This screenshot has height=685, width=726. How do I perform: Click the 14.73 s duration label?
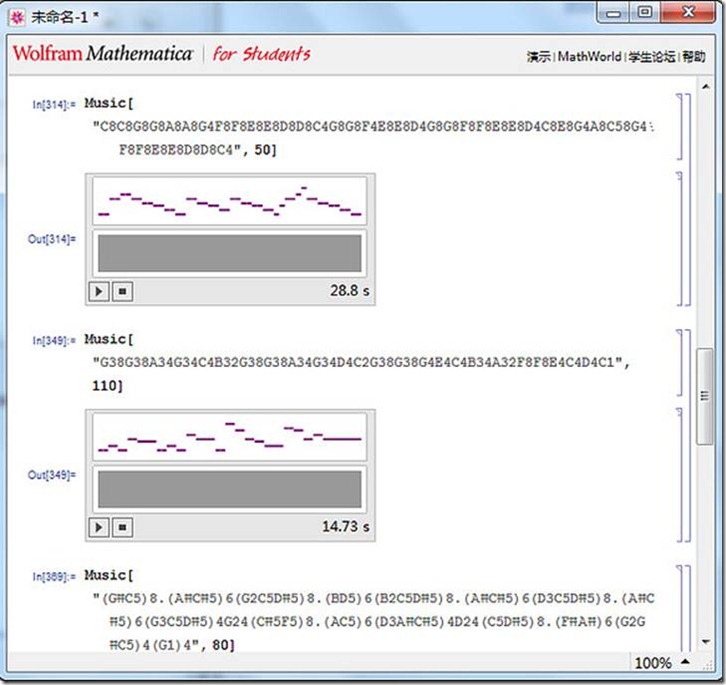point(346,527)
